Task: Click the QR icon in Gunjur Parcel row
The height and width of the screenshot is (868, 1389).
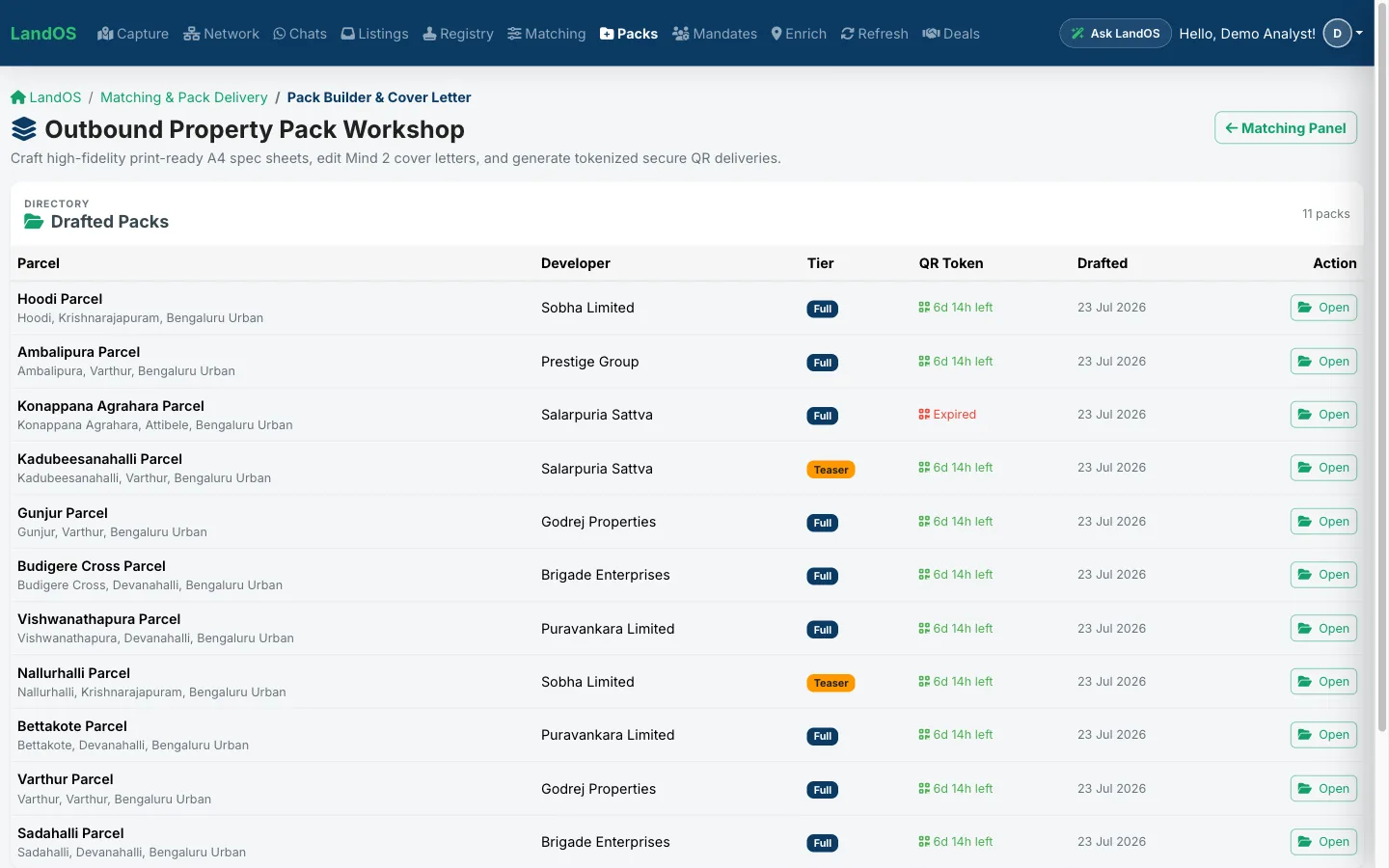Action: click(x=924, y=522)
